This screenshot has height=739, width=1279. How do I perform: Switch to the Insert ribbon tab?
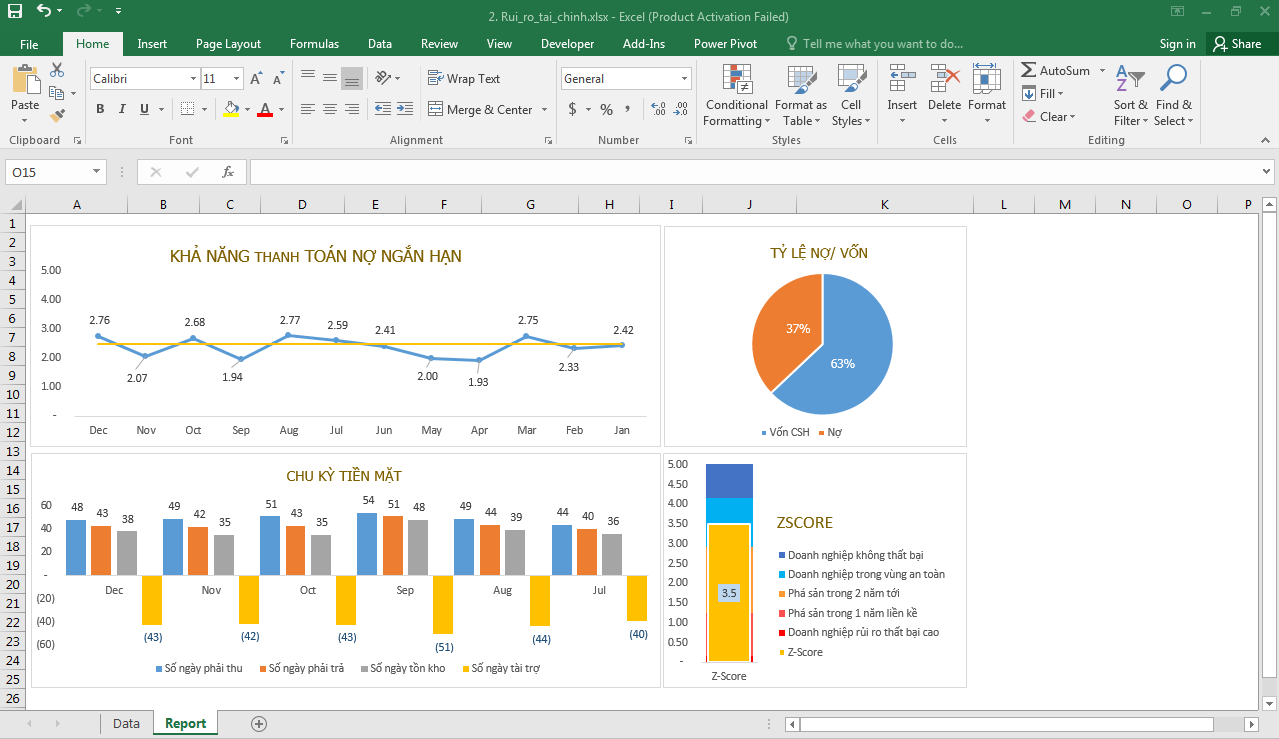pos(152,44)
